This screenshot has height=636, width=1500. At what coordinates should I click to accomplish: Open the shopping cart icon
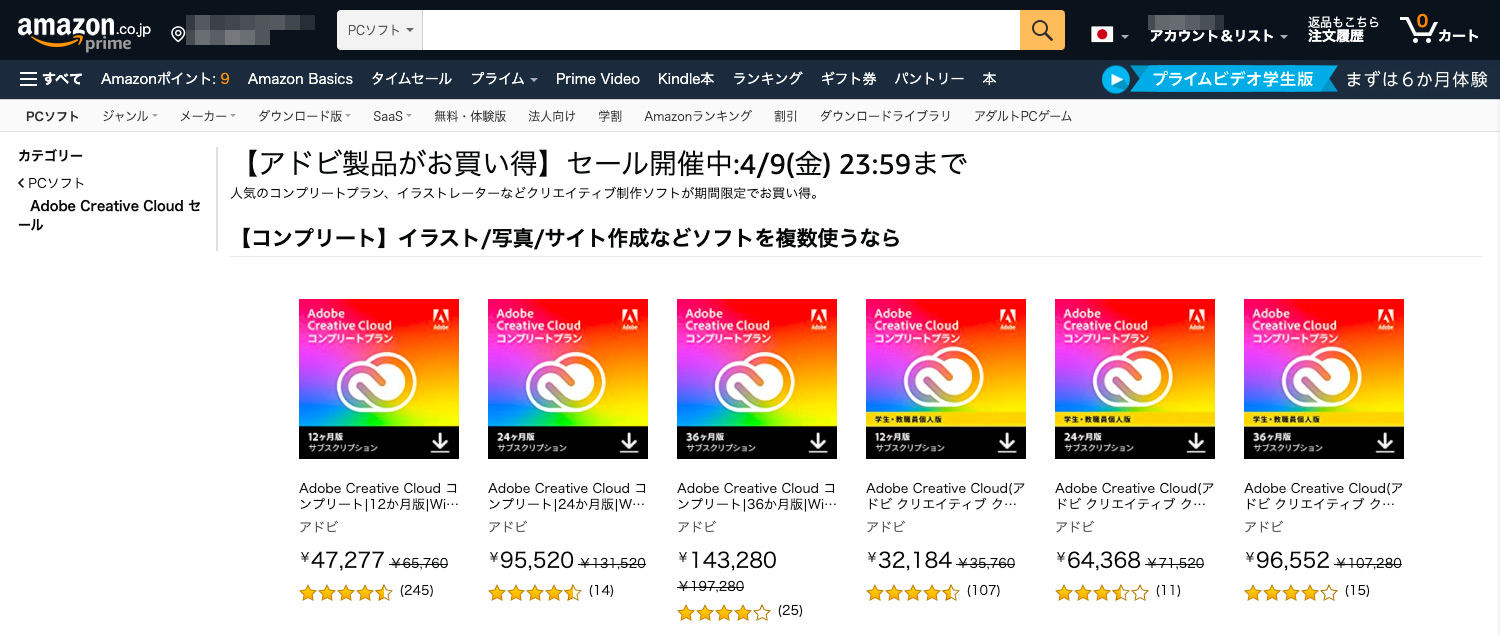click(1417, 30)
